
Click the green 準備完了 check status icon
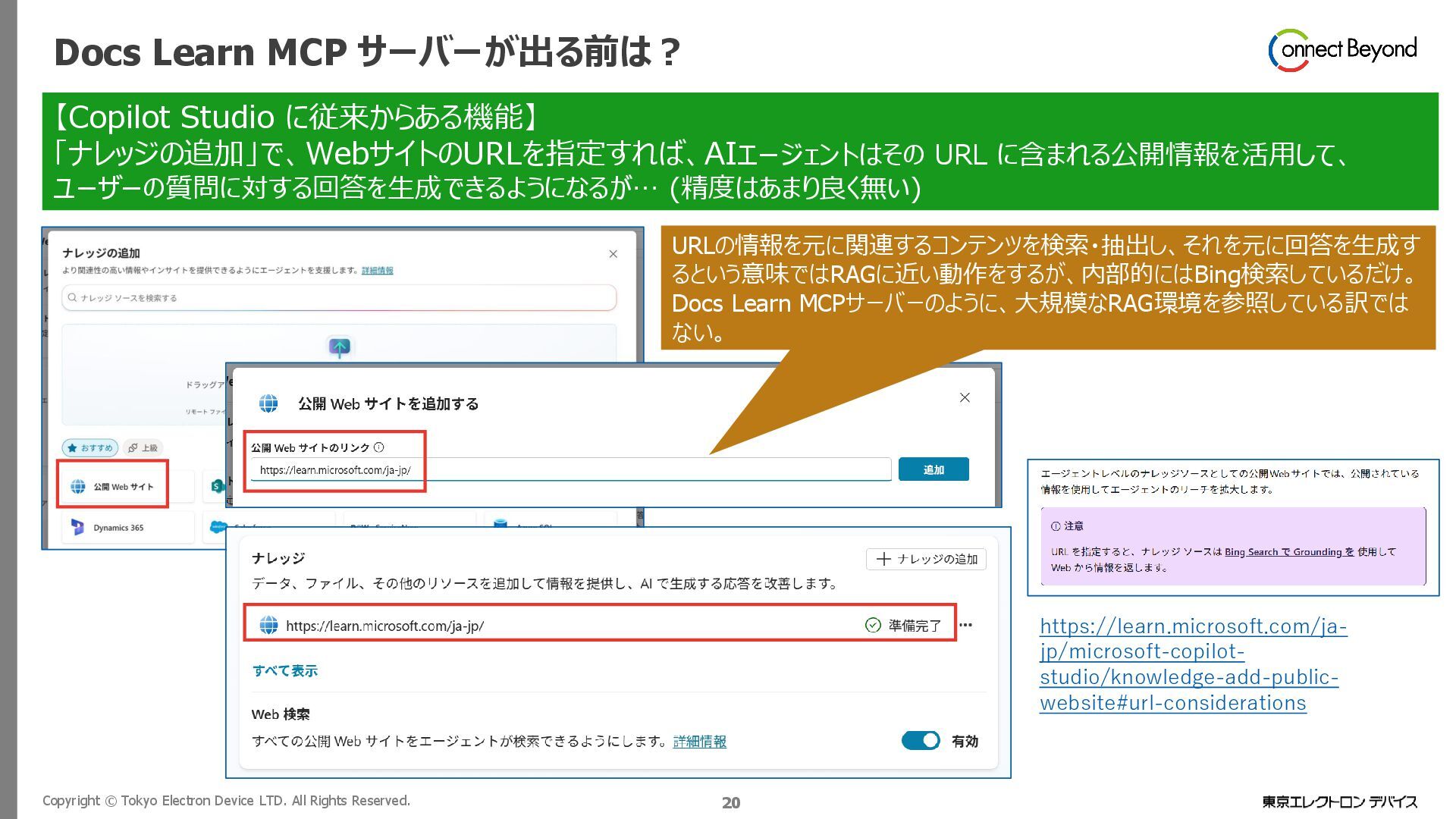[x=873, y=625]
